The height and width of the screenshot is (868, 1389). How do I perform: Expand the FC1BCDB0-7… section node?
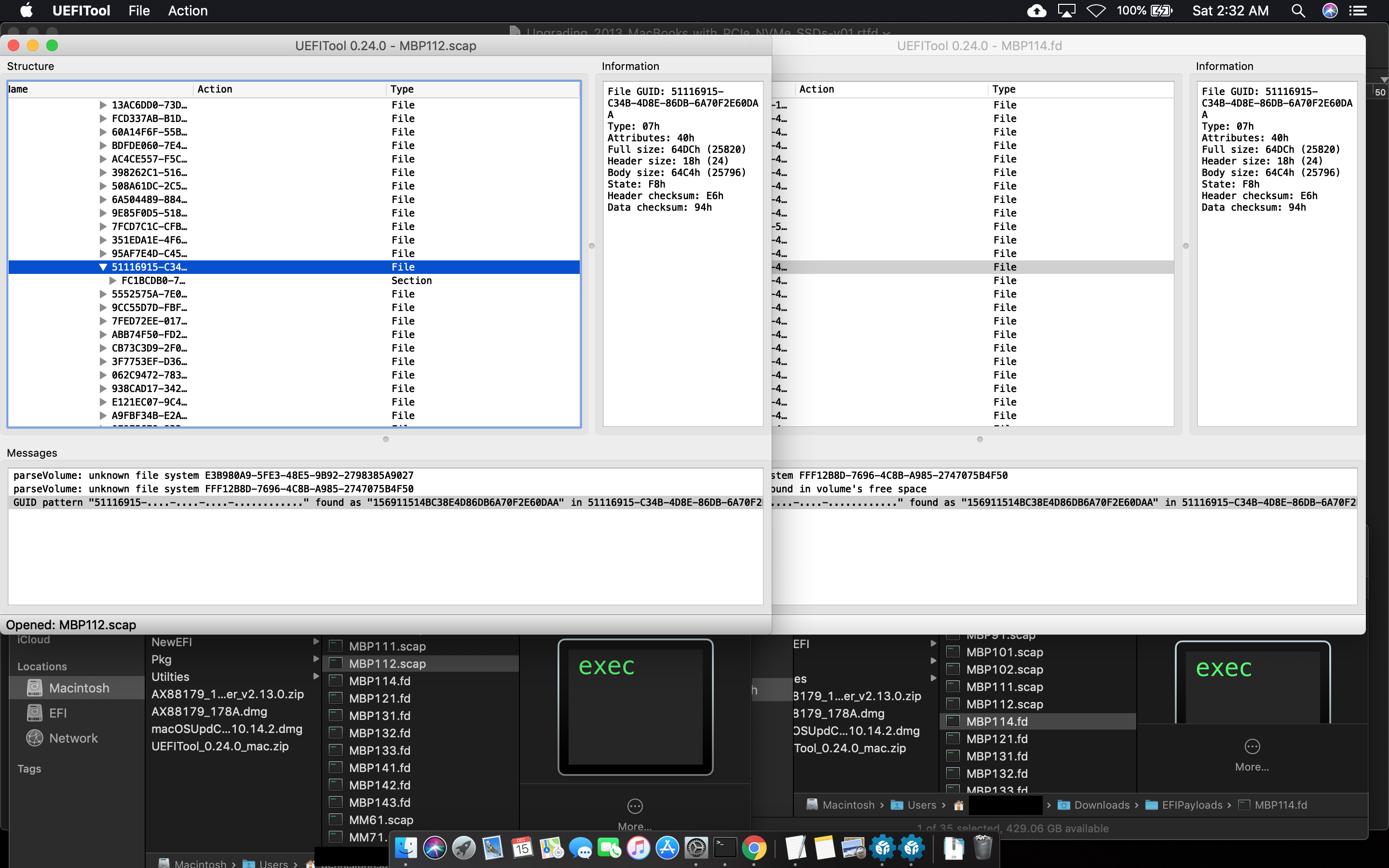[x=113, y=281]
